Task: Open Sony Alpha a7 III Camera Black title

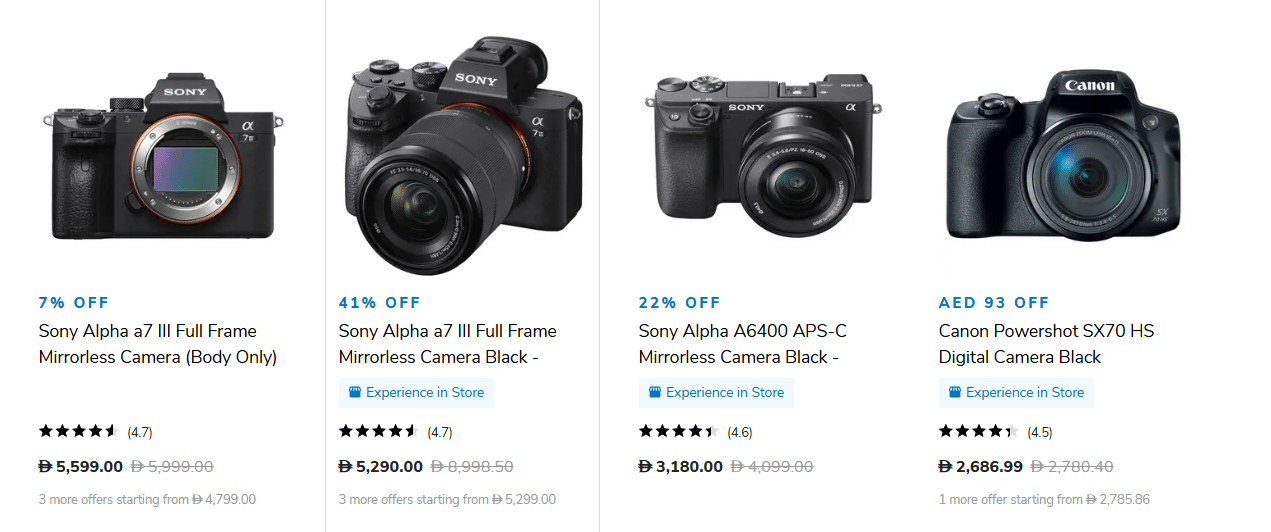Action: (x=448, y=344)
